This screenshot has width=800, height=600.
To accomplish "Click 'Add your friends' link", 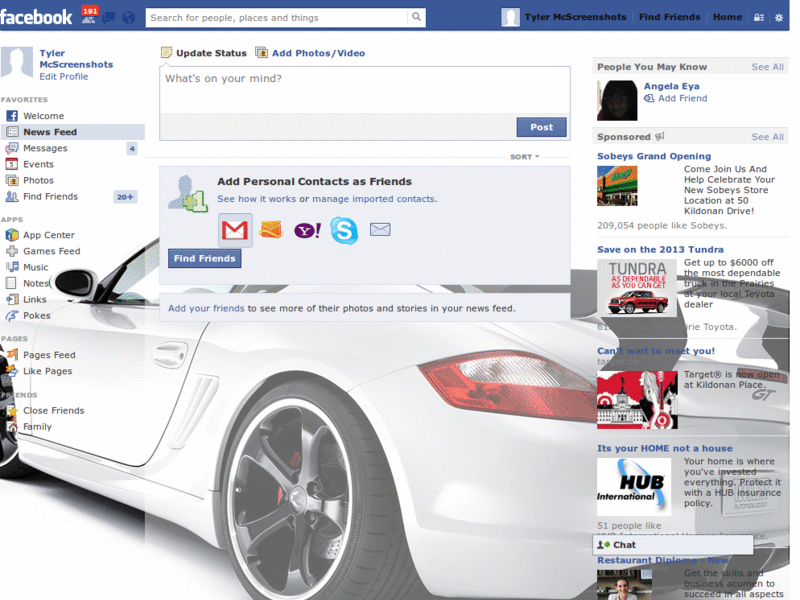I will [x=206, y=308].
